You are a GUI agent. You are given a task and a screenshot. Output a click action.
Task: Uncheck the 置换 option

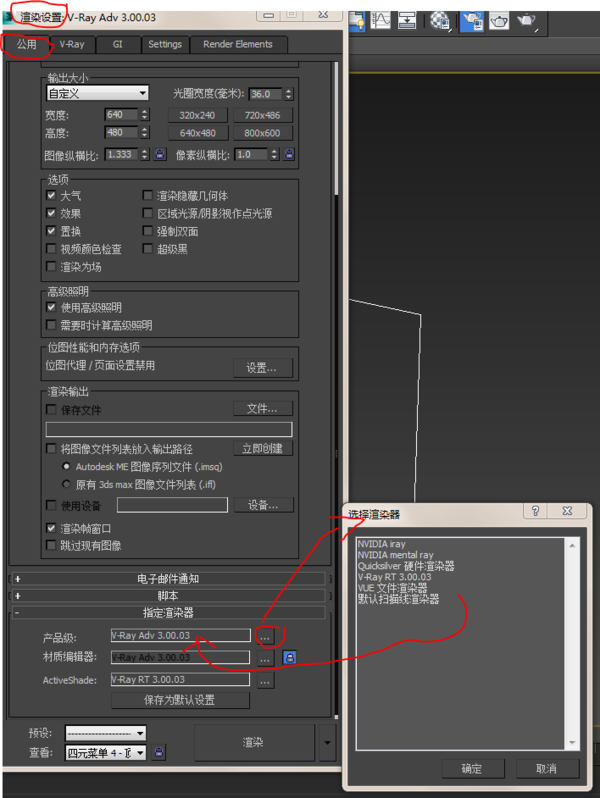pyautogui.click(x=51, y=231)
